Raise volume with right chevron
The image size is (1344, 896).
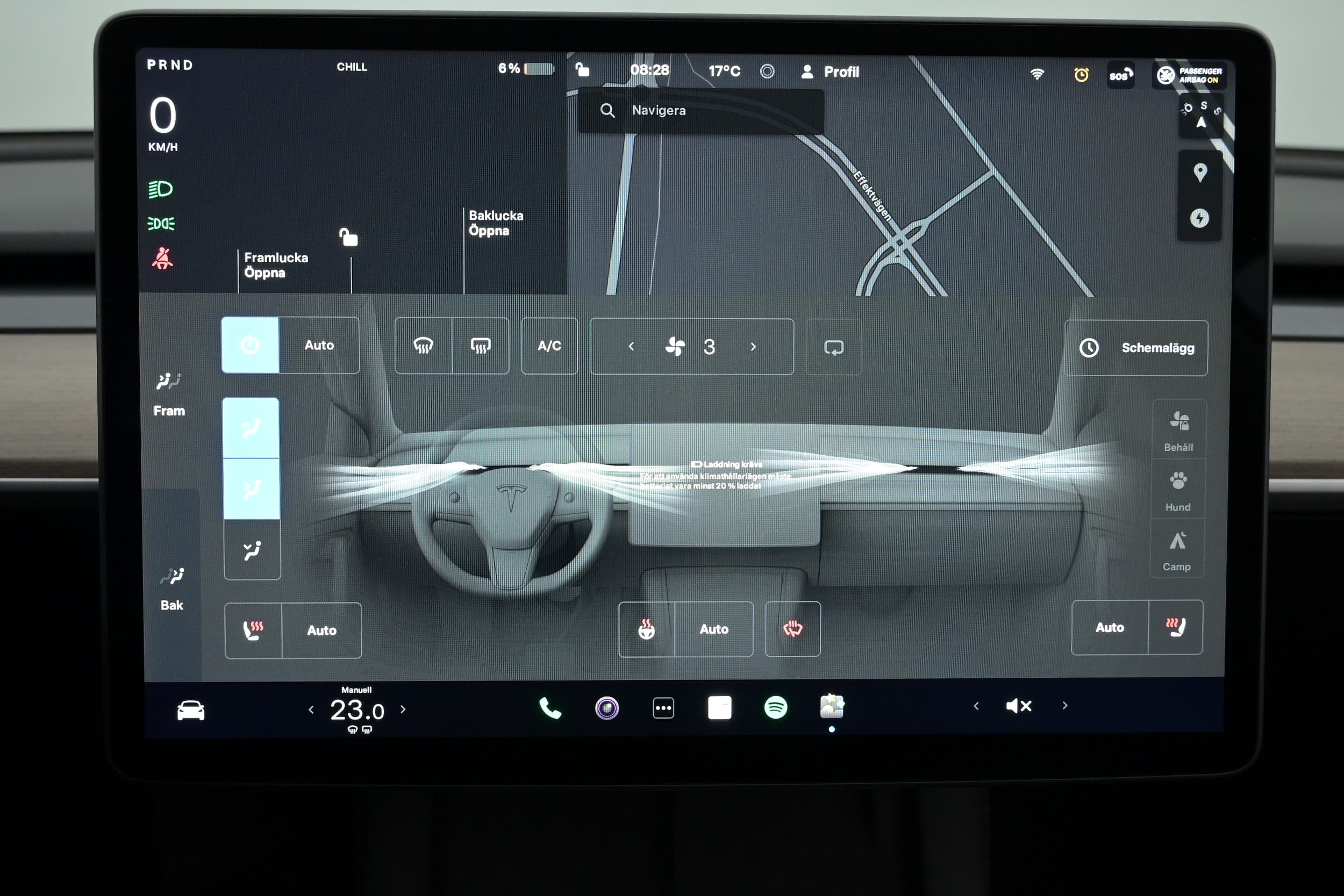coord(1064,706)
